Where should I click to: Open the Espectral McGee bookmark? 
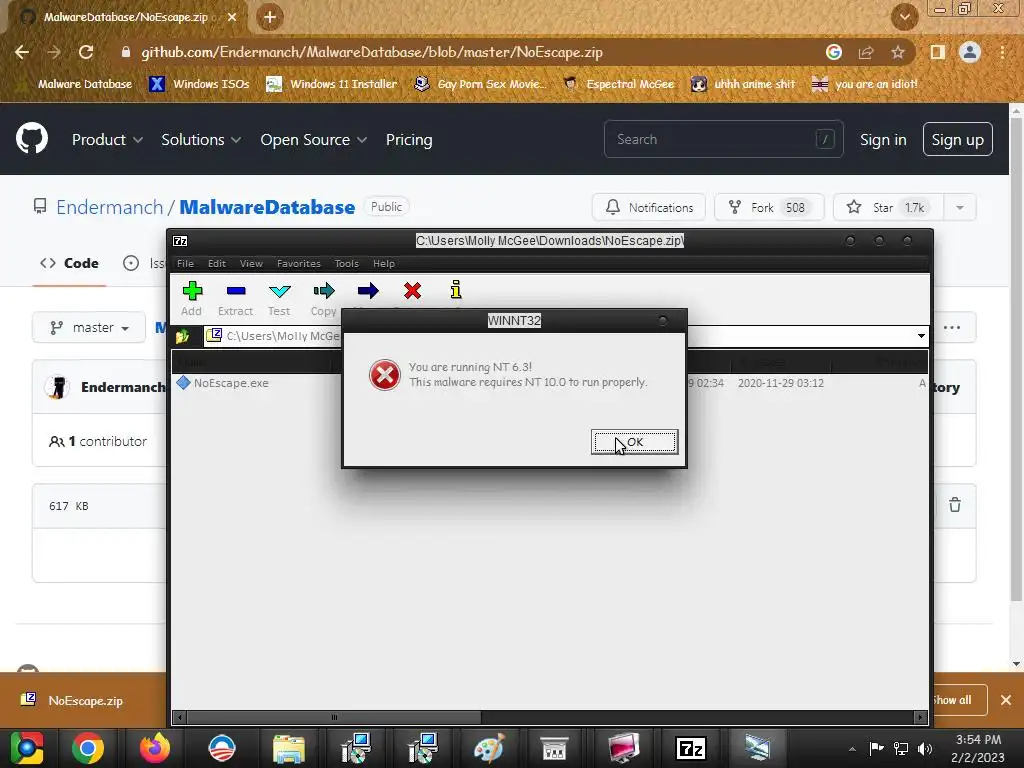(619, 84)
